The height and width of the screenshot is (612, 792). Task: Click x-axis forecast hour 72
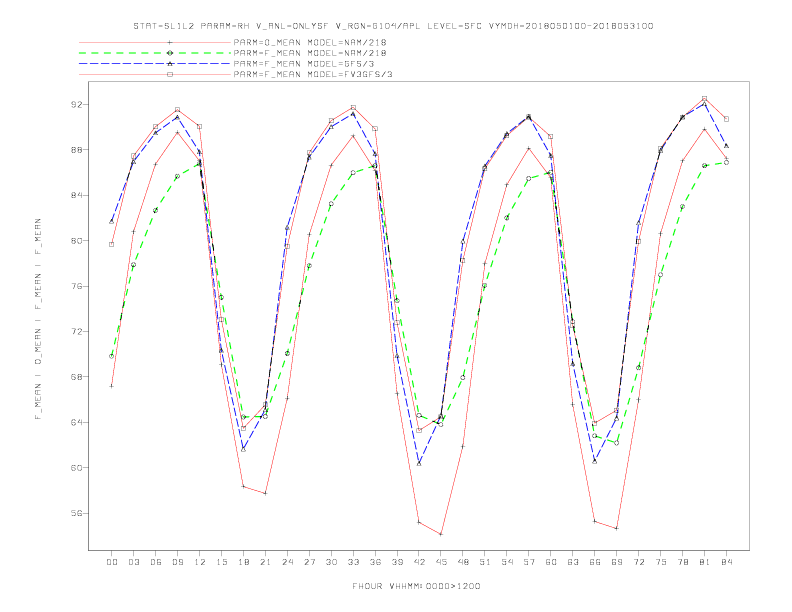click(x=638, y=562)
